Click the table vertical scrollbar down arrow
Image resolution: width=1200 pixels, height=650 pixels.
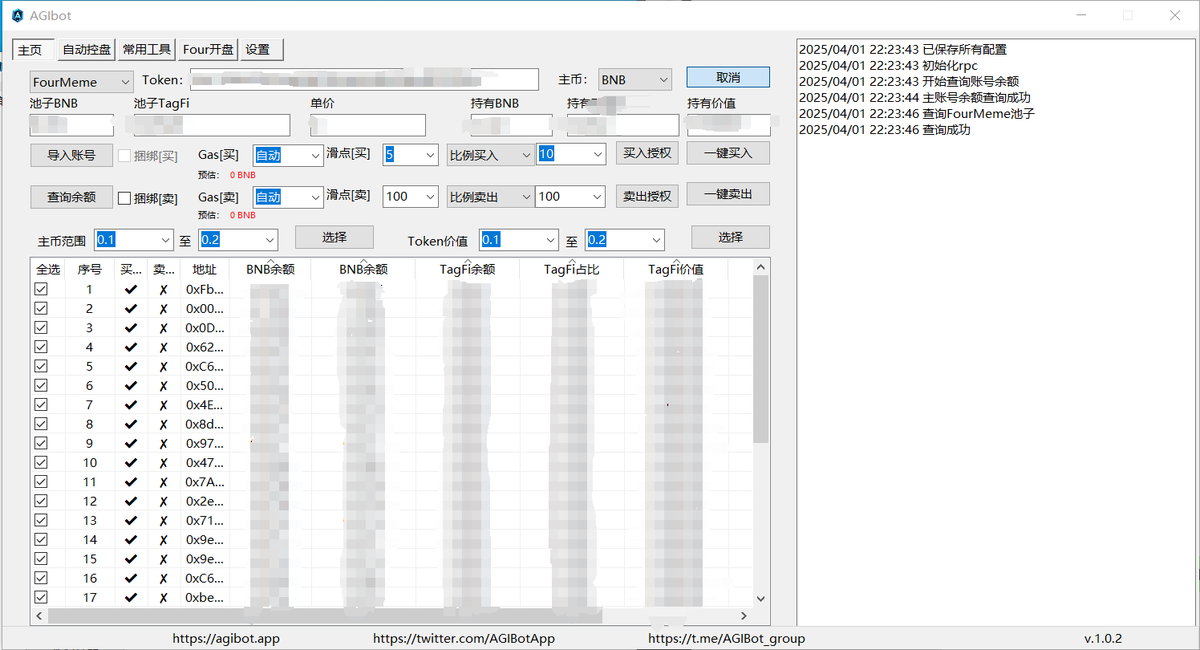(x=761, y=598)
